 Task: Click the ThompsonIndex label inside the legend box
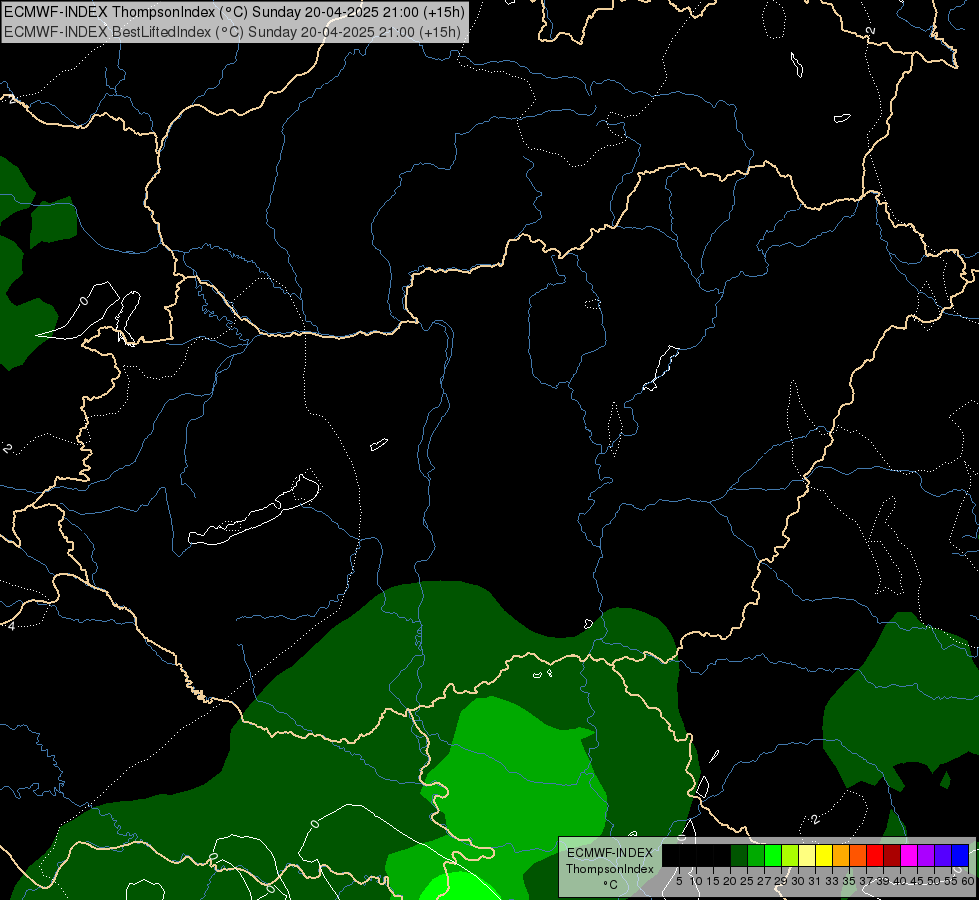pyautogui.click(x=610, y=869)
